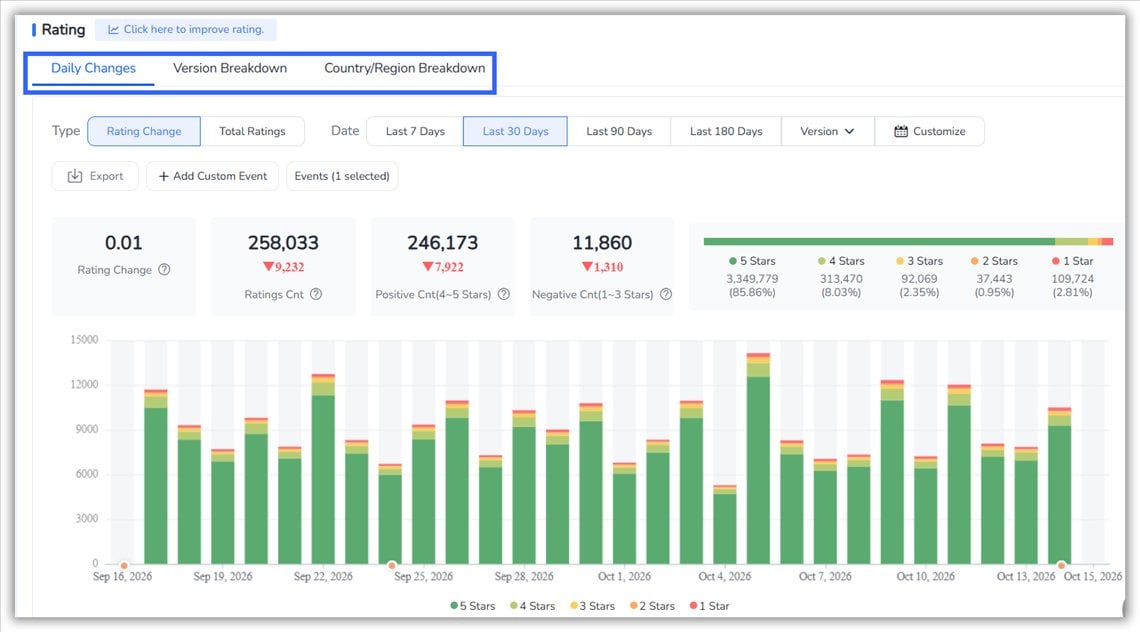The width and height of the screenshot is (1140, 632).
Task: Click the event marker dot near Sep 24, 2026
Action: point(392,565)
